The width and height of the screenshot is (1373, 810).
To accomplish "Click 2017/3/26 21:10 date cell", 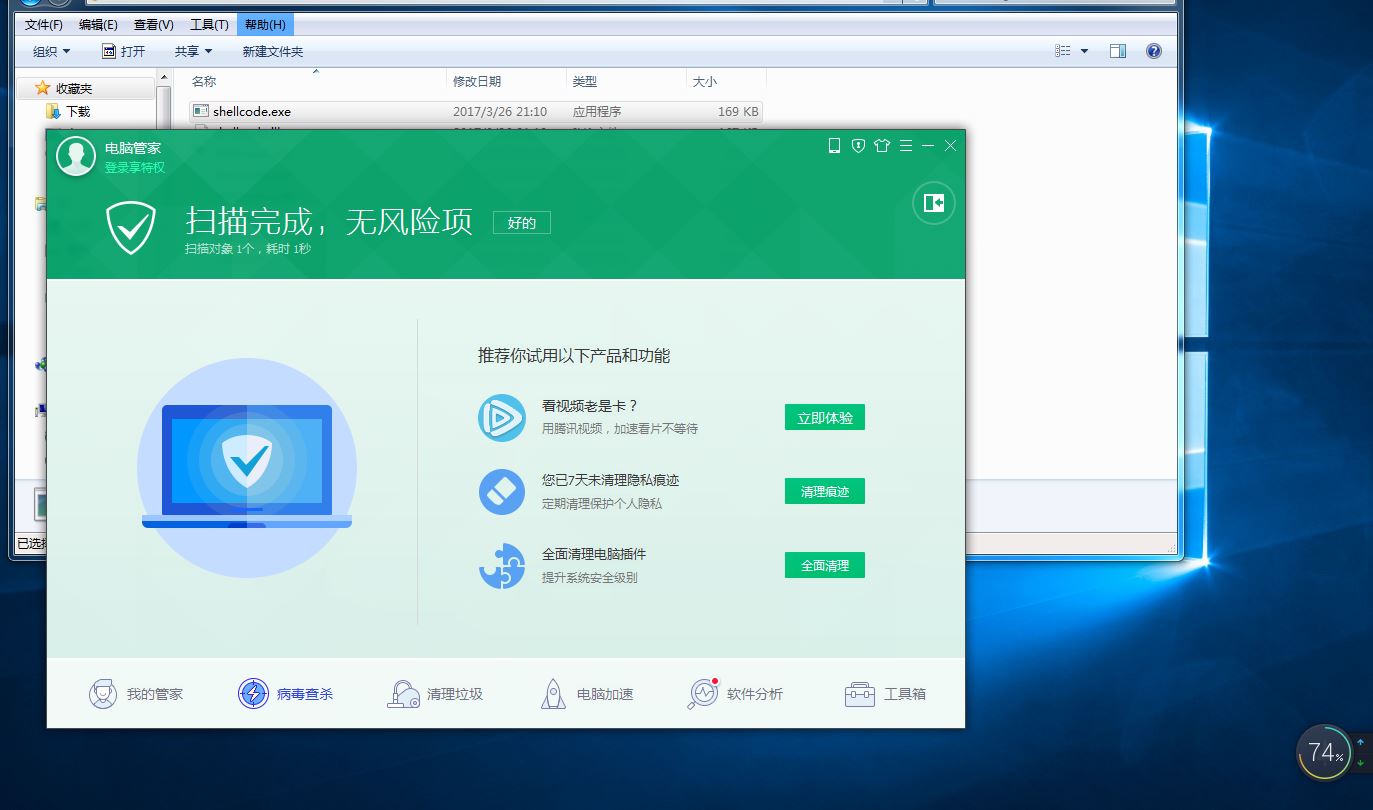I will click(x=500, y=112).
